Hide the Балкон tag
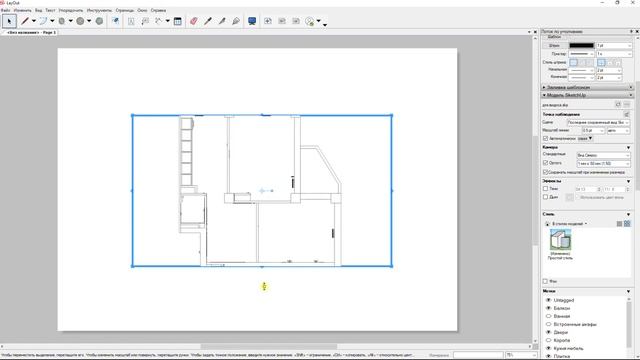The height and width of the screenshot is (360, 640). (549, 308)
